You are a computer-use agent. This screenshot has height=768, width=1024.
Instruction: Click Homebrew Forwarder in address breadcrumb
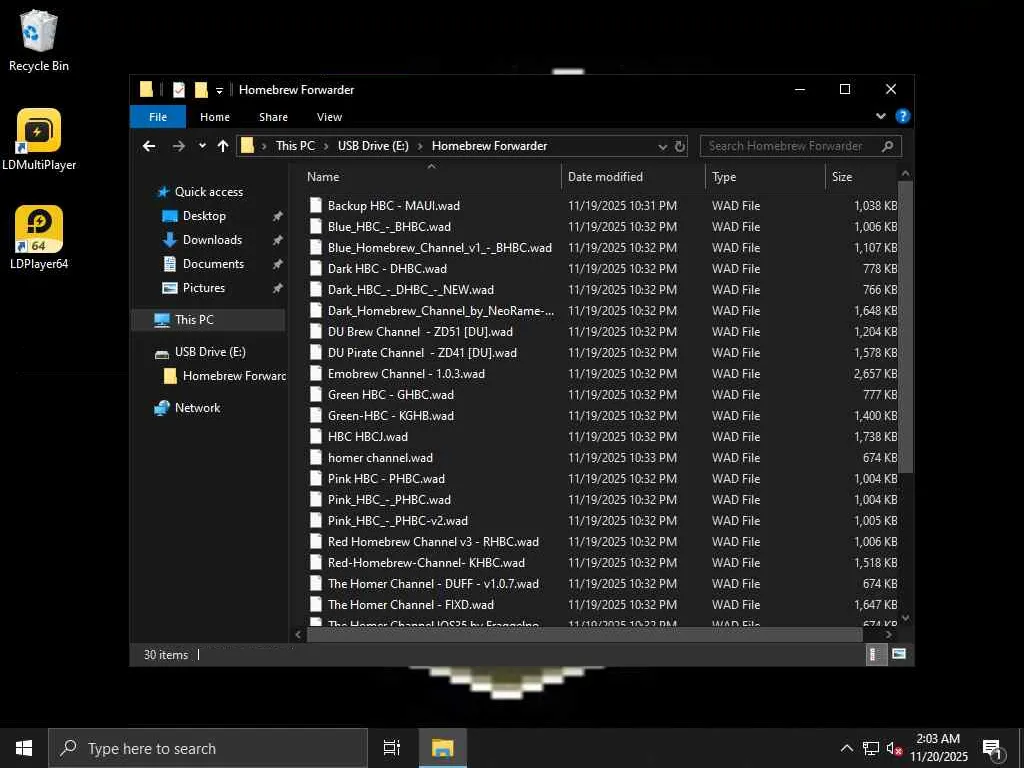click(x=489, y=146)
